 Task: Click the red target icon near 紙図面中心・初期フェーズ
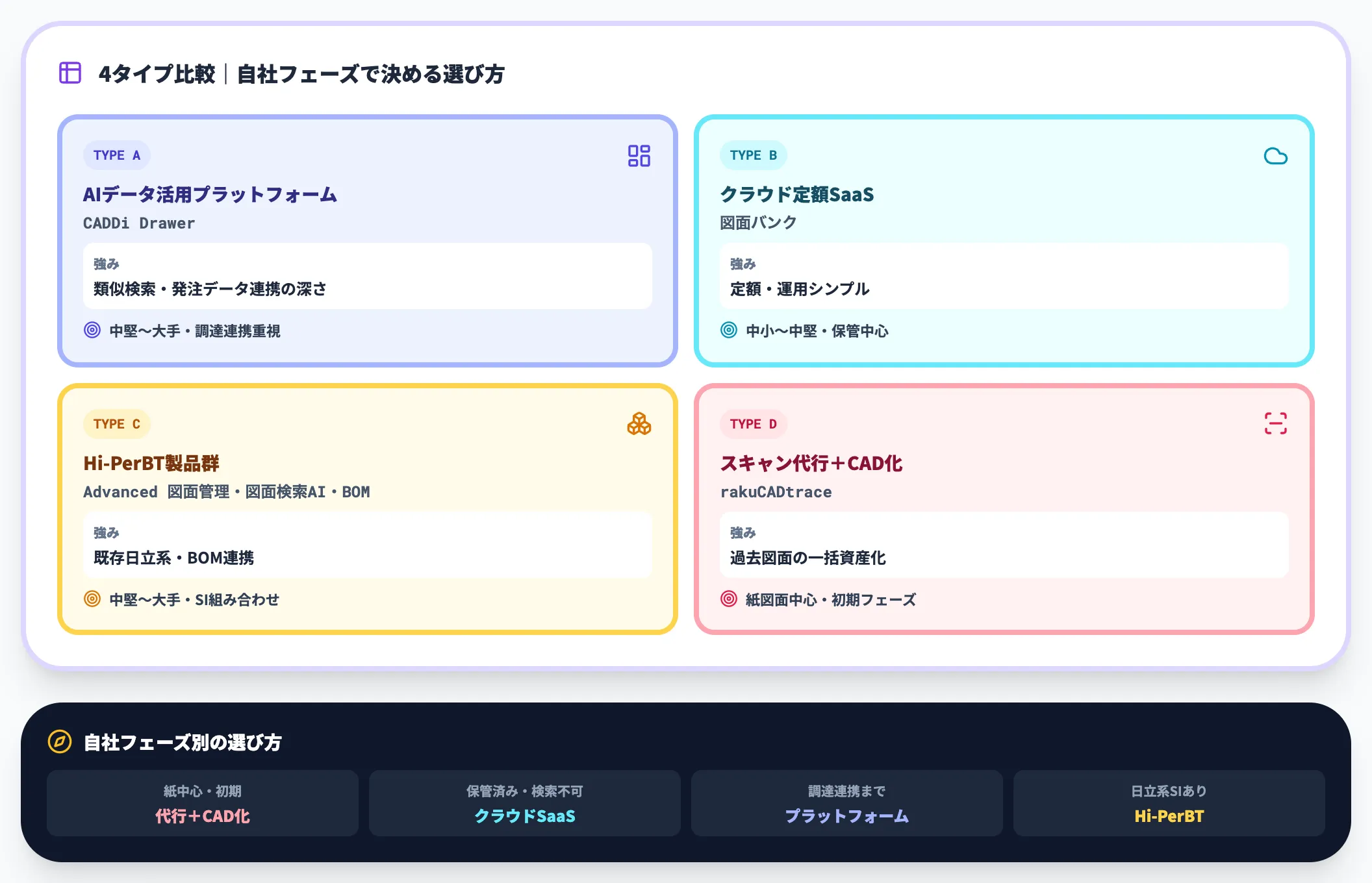click(730, 599)
